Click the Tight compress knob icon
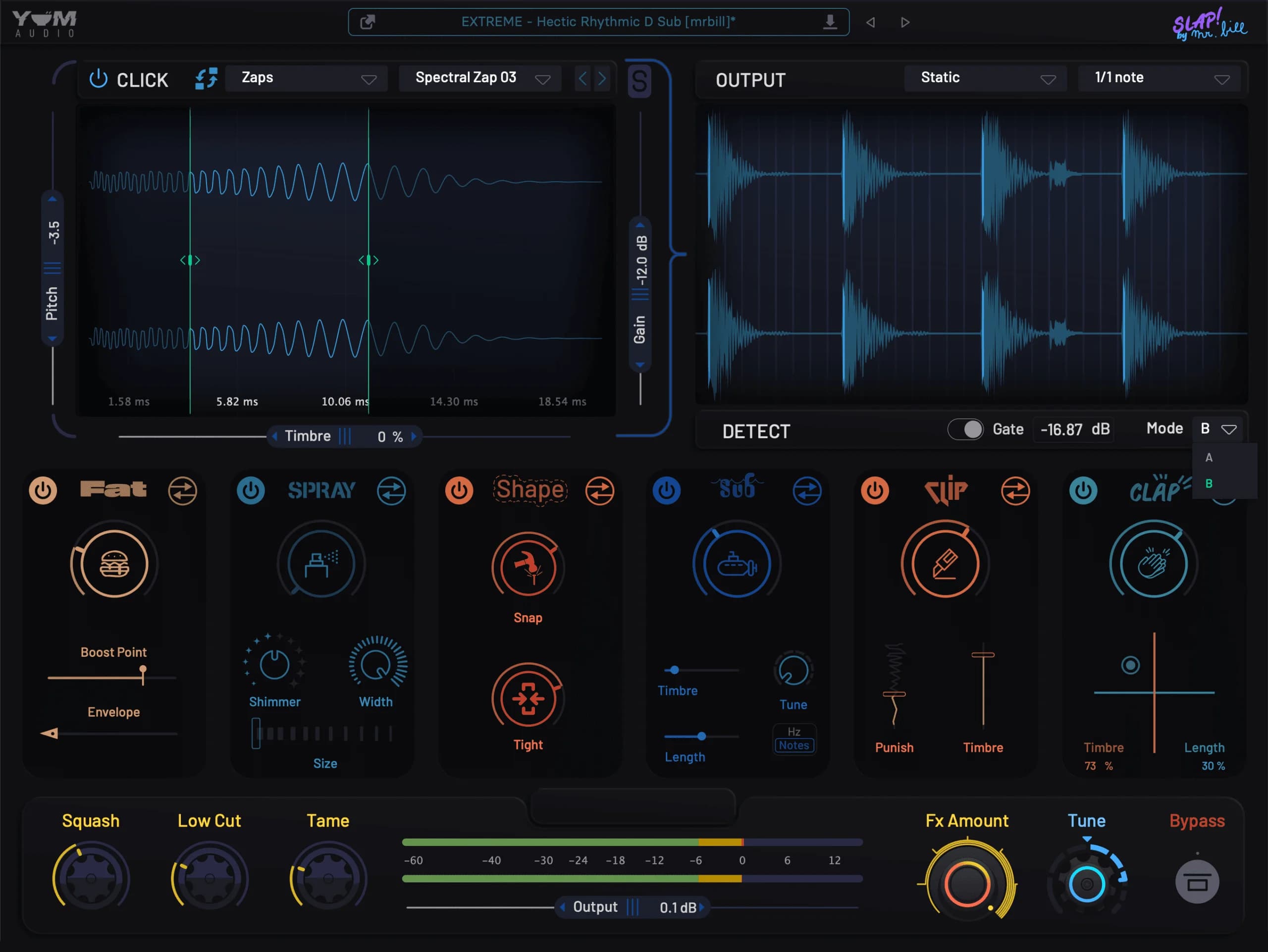The height and width of the screenshot is (952, 1268). 528,699
